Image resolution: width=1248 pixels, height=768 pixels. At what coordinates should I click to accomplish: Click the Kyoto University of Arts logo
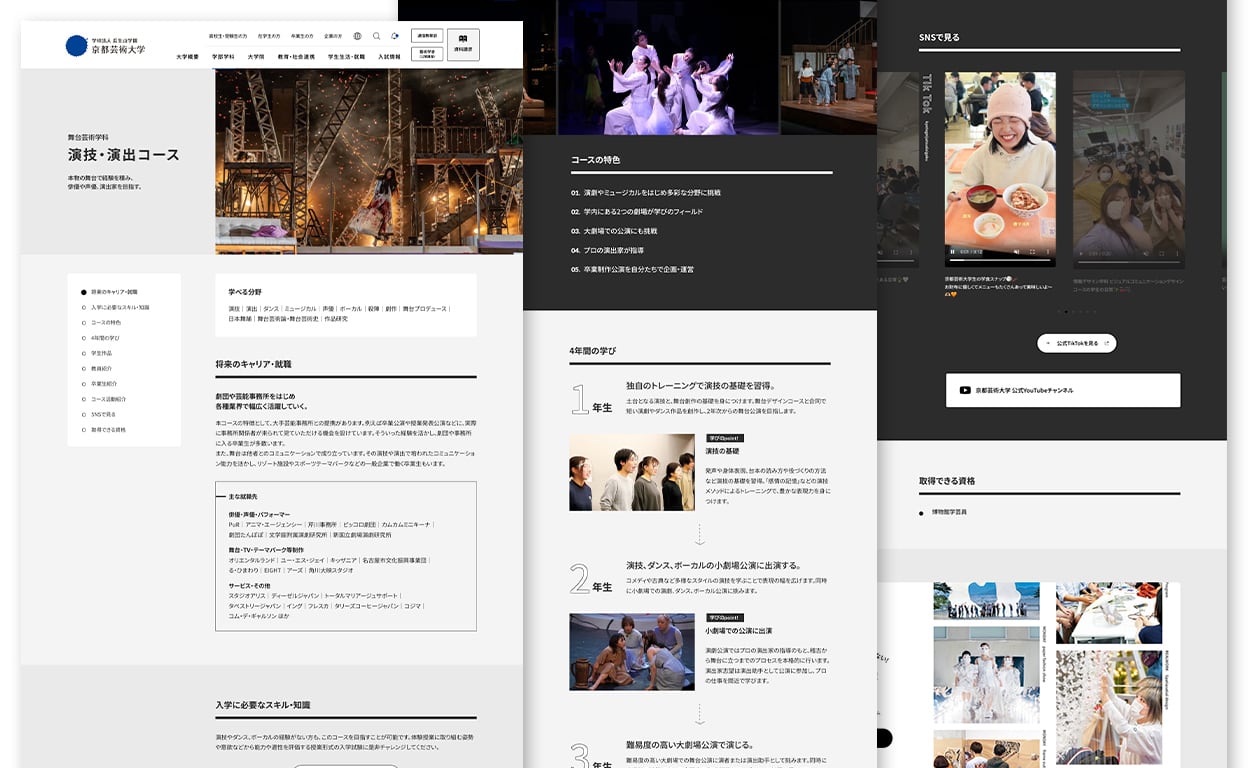tap(105, 46)
